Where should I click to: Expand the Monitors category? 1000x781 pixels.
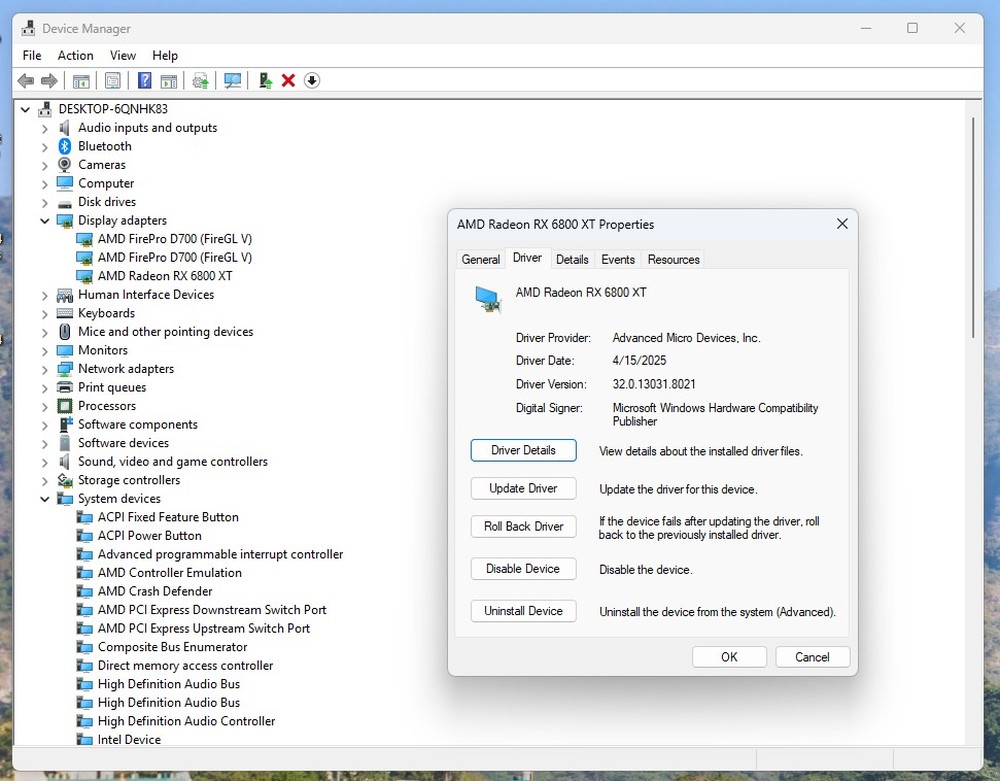(x=45, y=351)
